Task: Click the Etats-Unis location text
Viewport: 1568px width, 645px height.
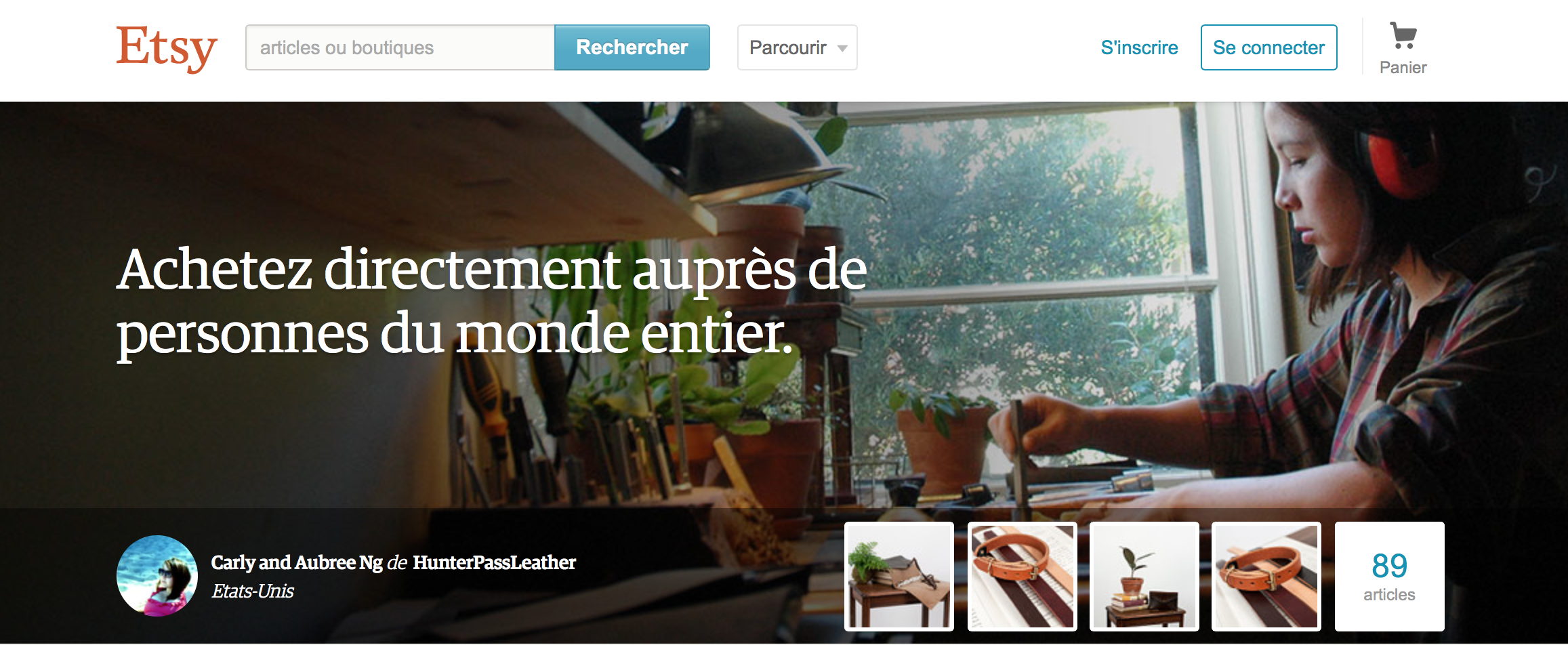Action: 253,591
